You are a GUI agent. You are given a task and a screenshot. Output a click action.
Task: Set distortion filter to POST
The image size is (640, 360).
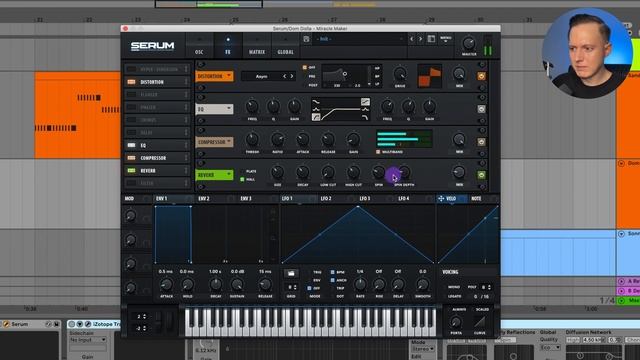(313, 85)
